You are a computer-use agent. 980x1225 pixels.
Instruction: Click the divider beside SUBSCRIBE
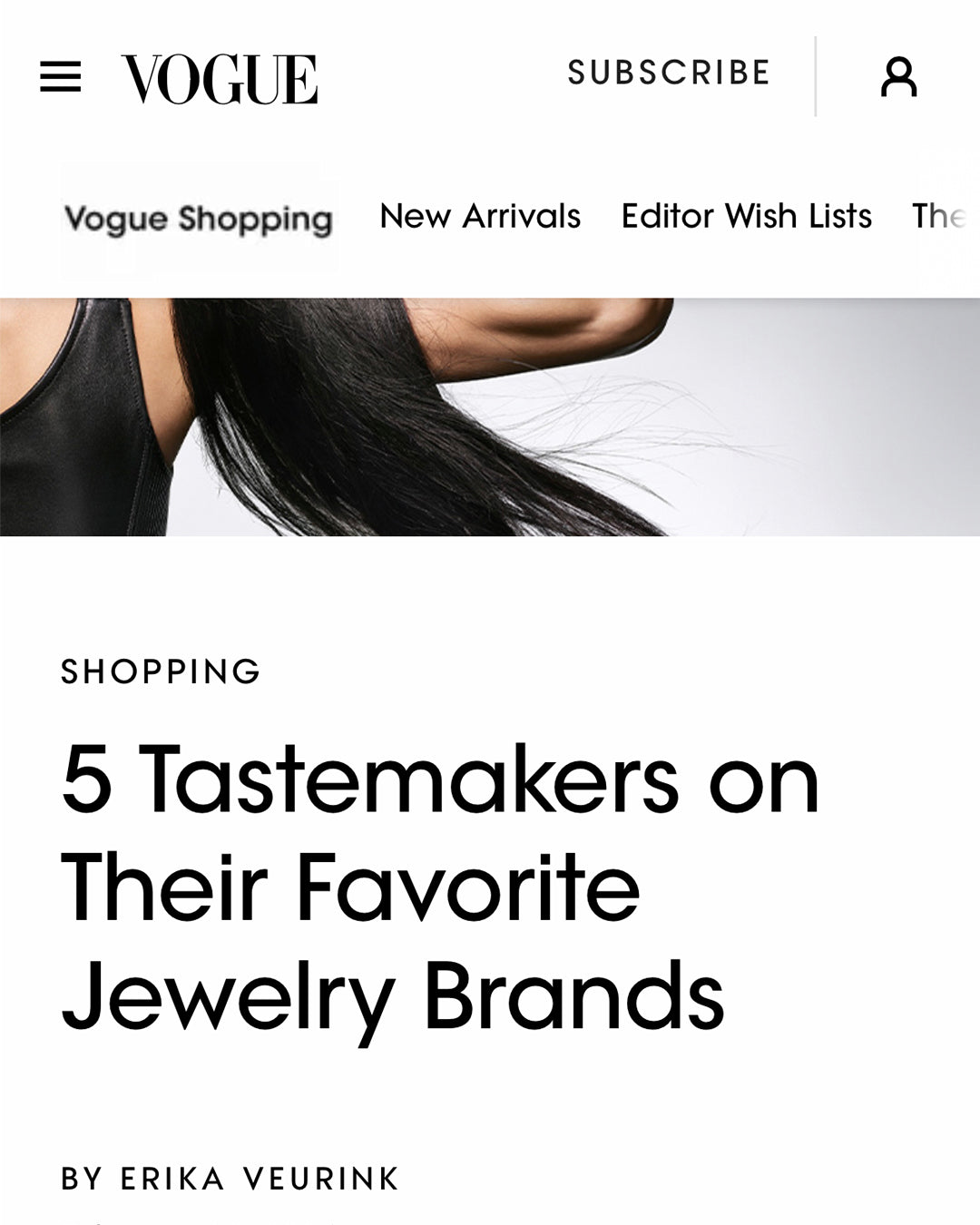(x=815, y=77)
